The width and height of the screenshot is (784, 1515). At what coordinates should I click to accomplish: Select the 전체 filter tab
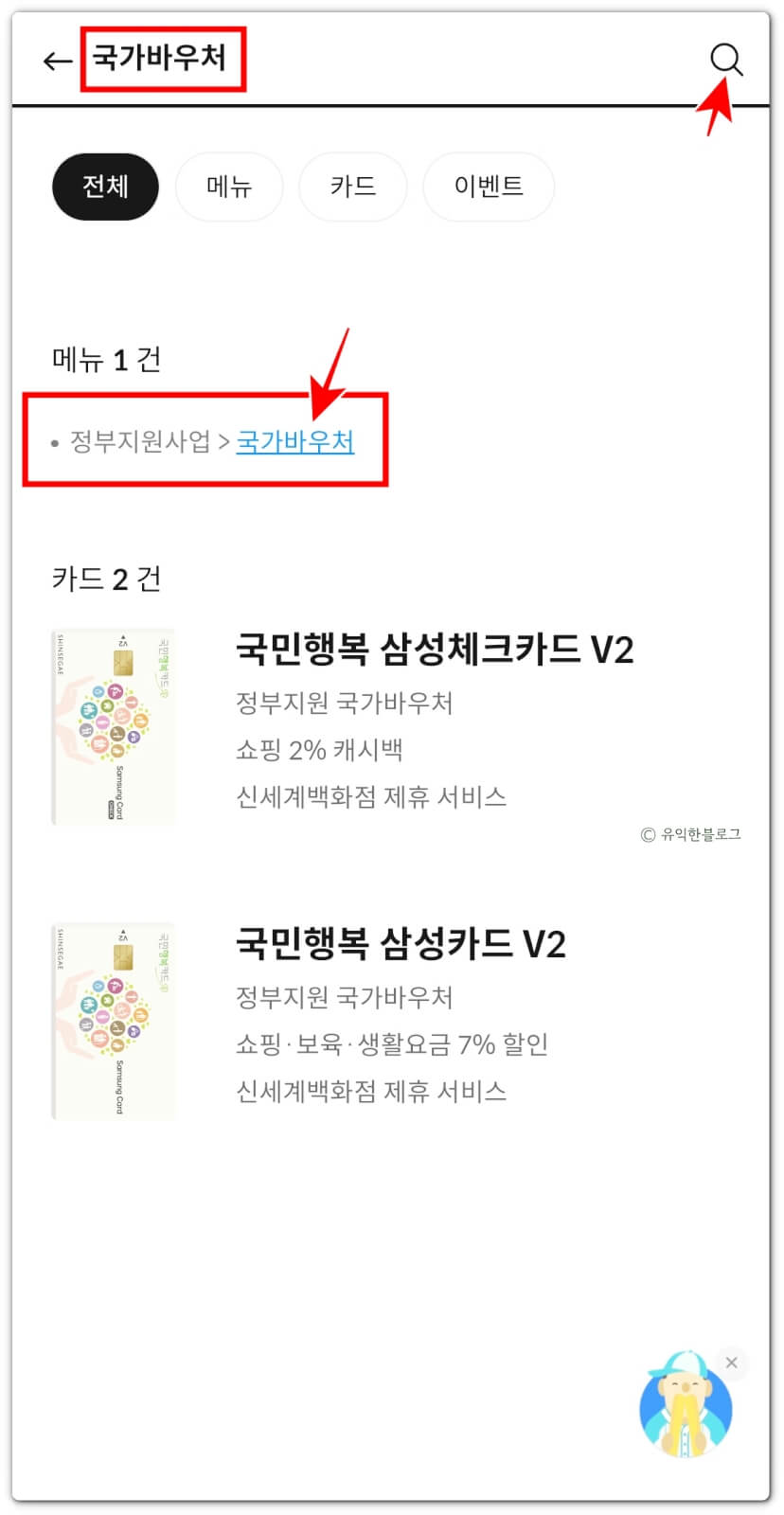click(105, 187)
